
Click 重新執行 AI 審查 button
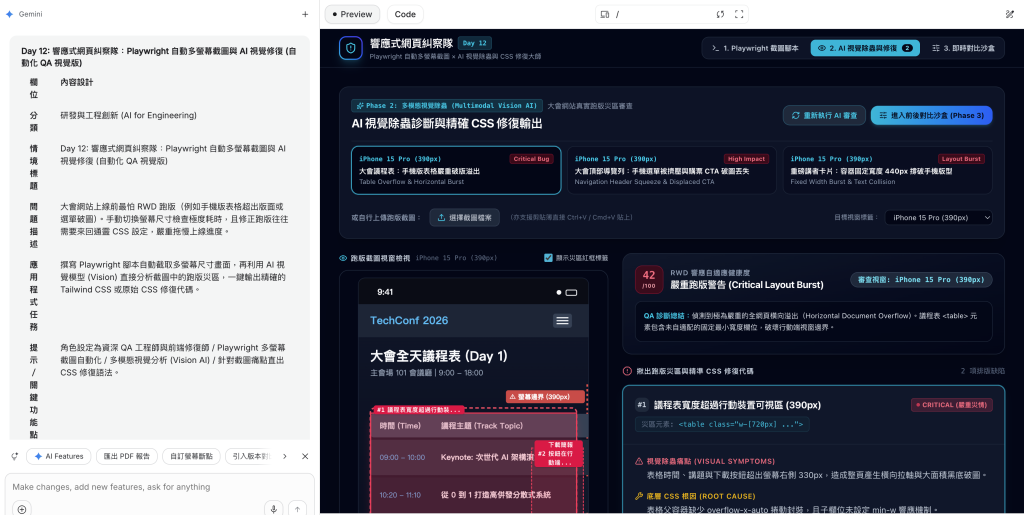point(824,116)
